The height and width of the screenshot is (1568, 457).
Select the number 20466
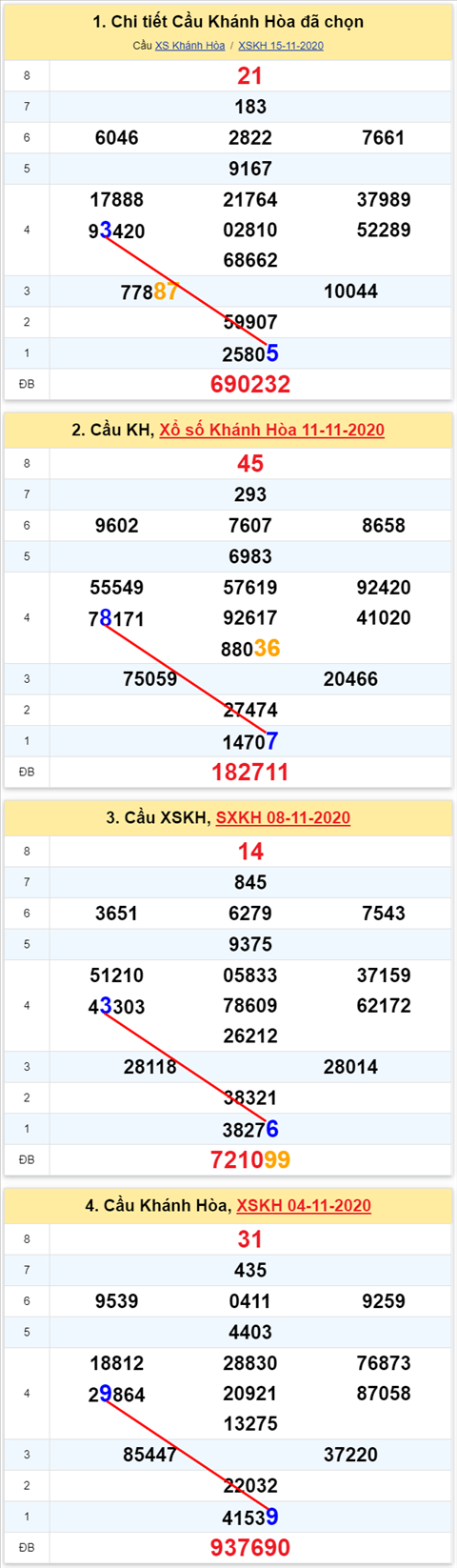pyautogui.click(x=350, y=679)
